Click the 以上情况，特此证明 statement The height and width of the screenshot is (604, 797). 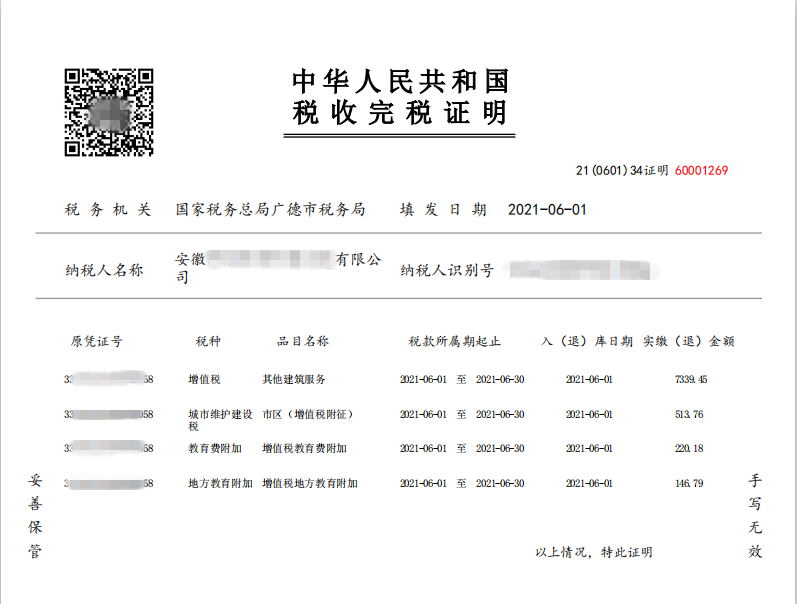pyautogui.click(x=594, y=552)
